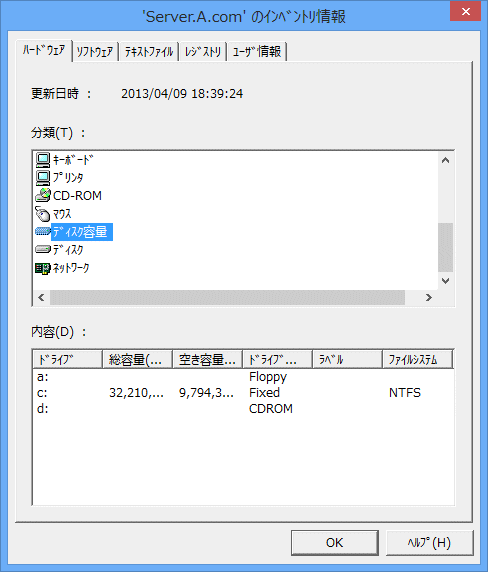Click the ディスク容量 blue icon
488x572 pixels.
point(43,232)
